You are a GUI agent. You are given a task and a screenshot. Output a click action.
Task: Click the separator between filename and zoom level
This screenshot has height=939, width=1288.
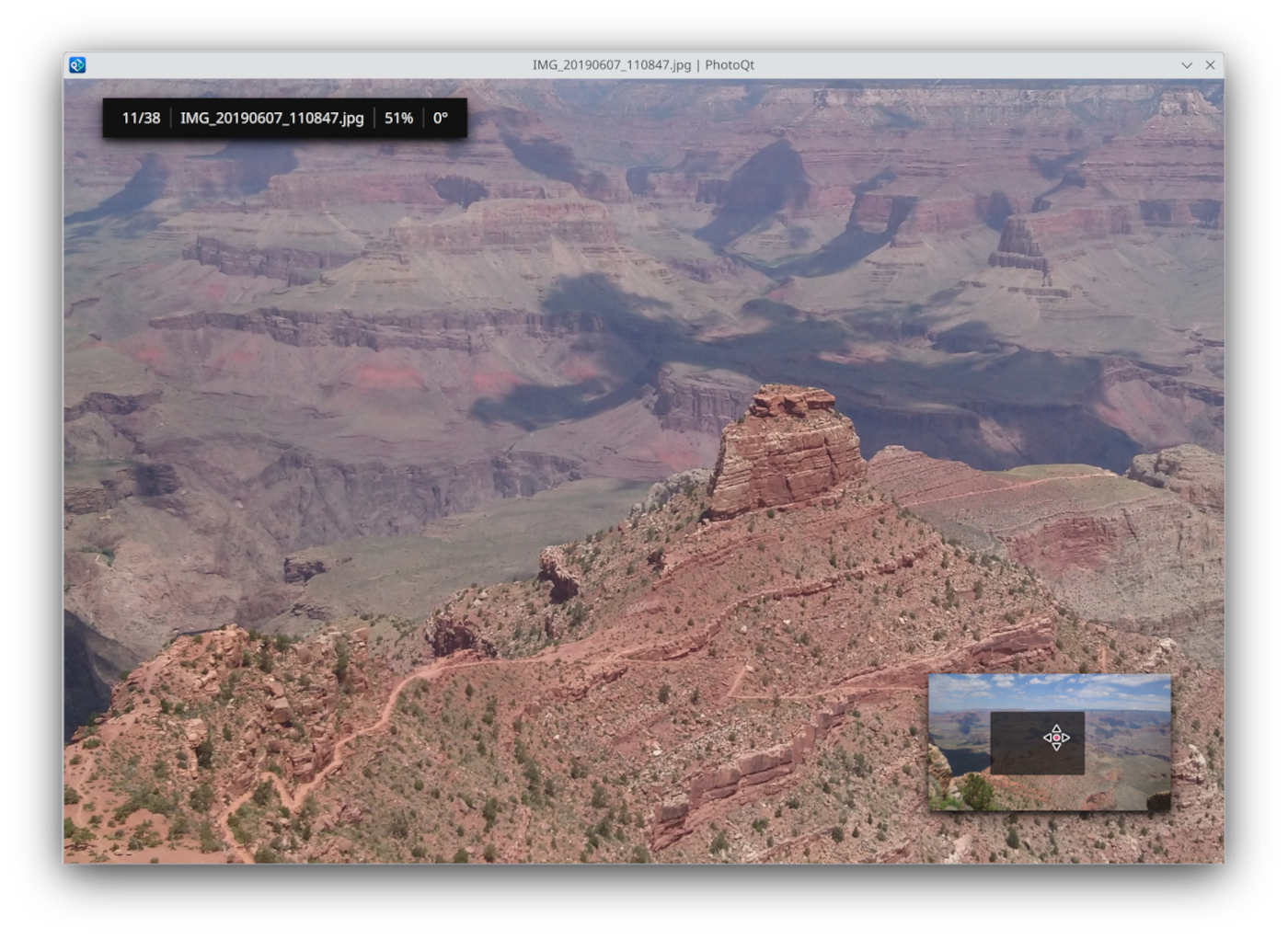pyautogui.click(x=375, y=118)
